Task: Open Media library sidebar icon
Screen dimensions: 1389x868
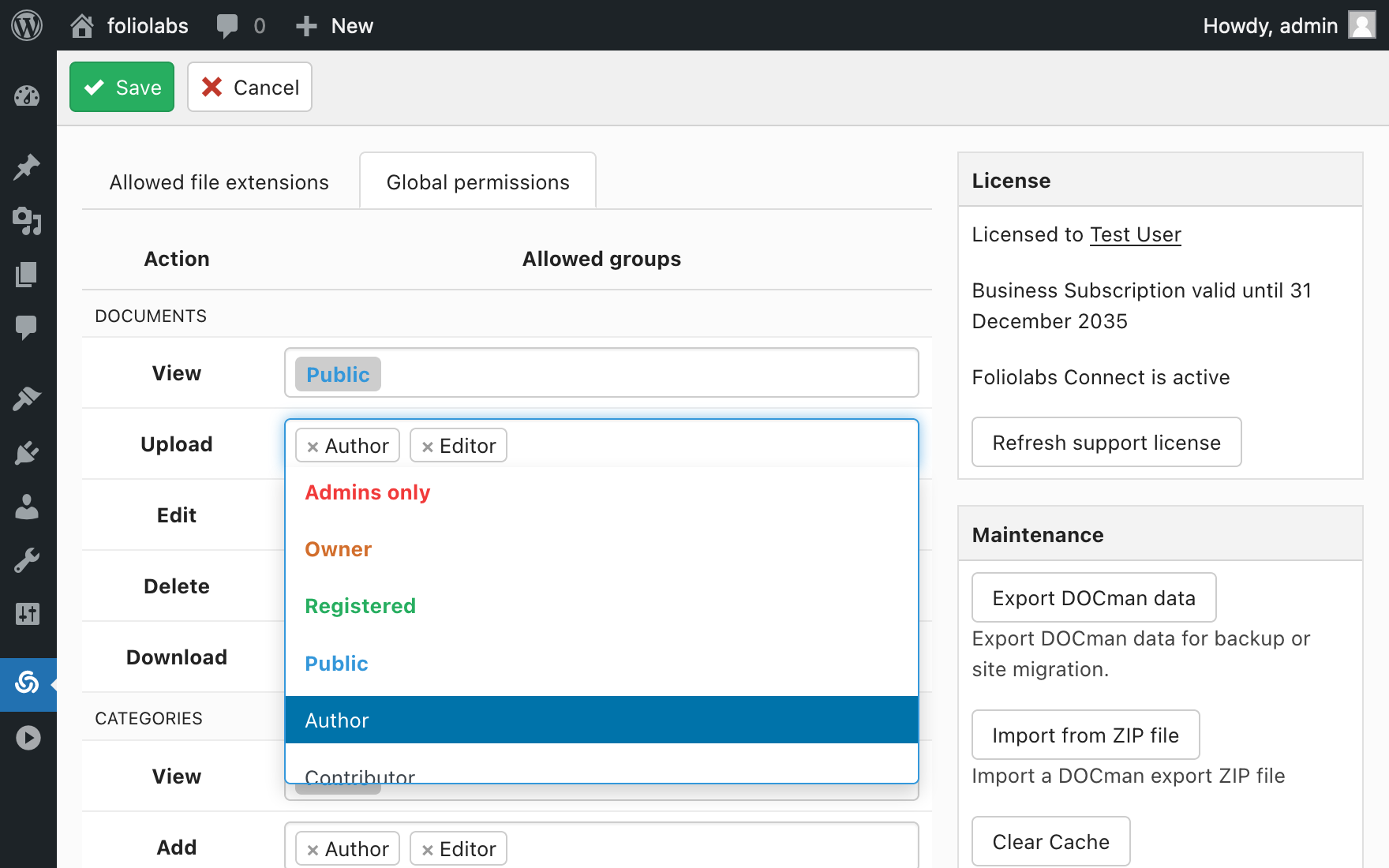Action: coord(27,221)
